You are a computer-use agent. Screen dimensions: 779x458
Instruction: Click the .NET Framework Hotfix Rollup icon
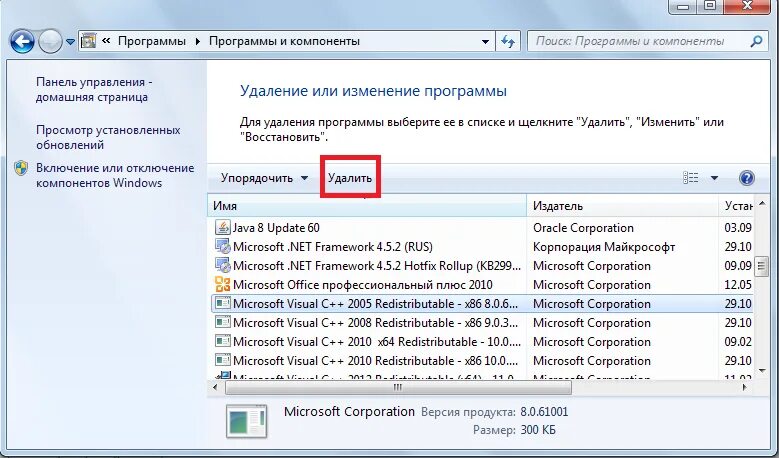pos(223,265)
